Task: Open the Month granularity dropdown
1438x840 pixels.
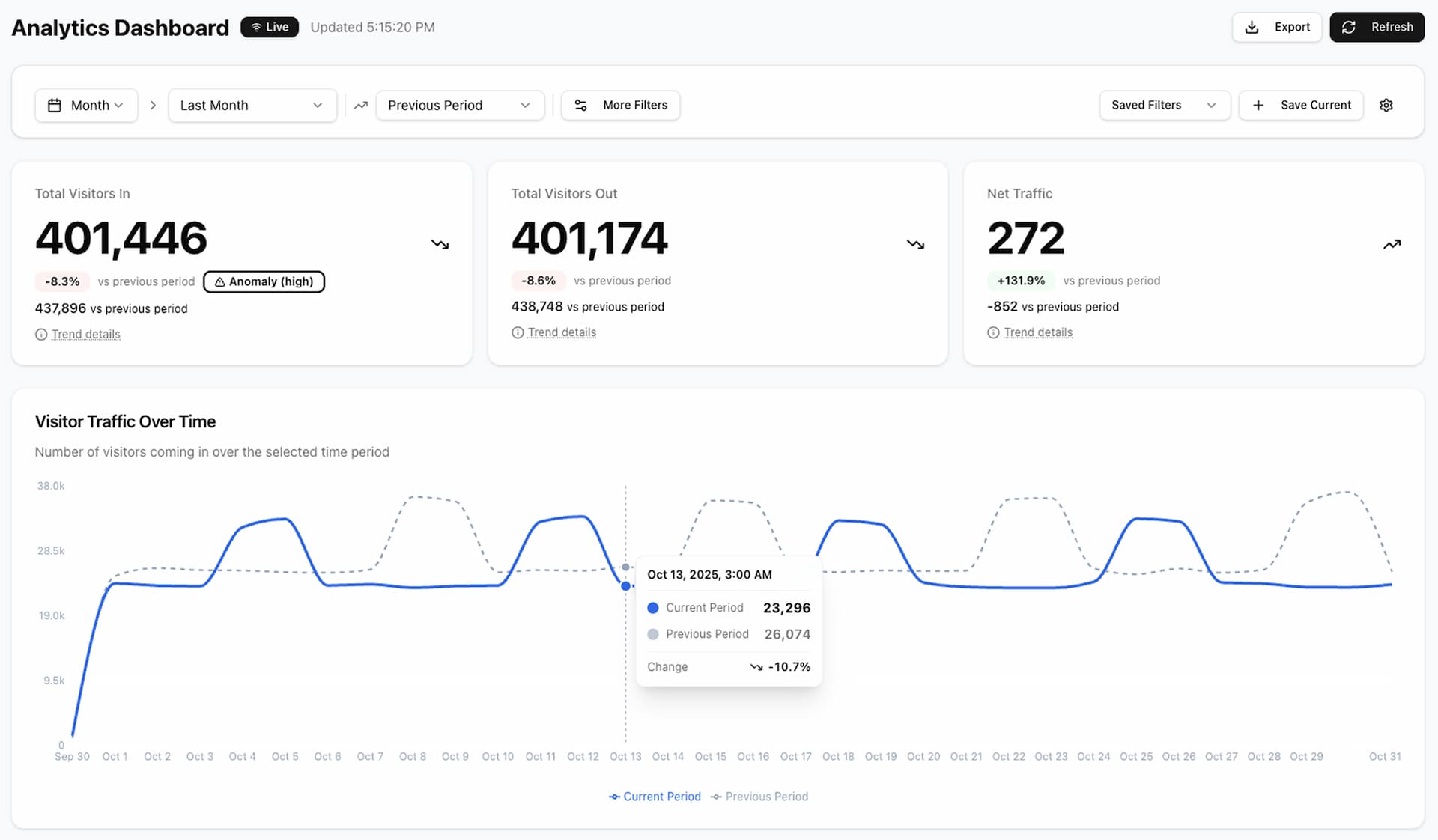Action: 86,106
